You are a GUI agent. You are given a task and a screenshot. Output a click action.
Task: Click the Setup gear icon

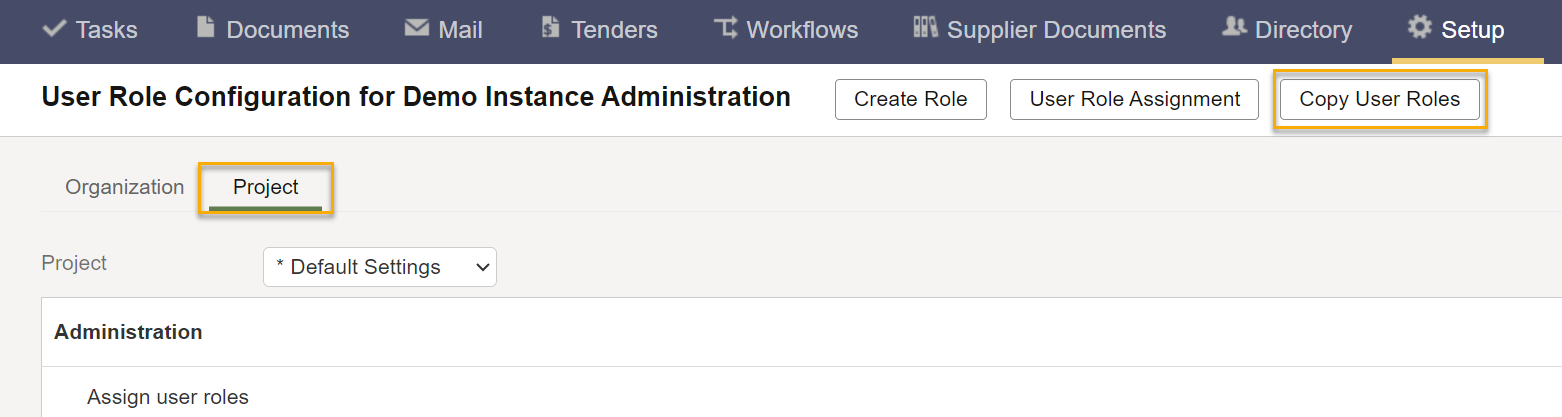[1419, 27]
